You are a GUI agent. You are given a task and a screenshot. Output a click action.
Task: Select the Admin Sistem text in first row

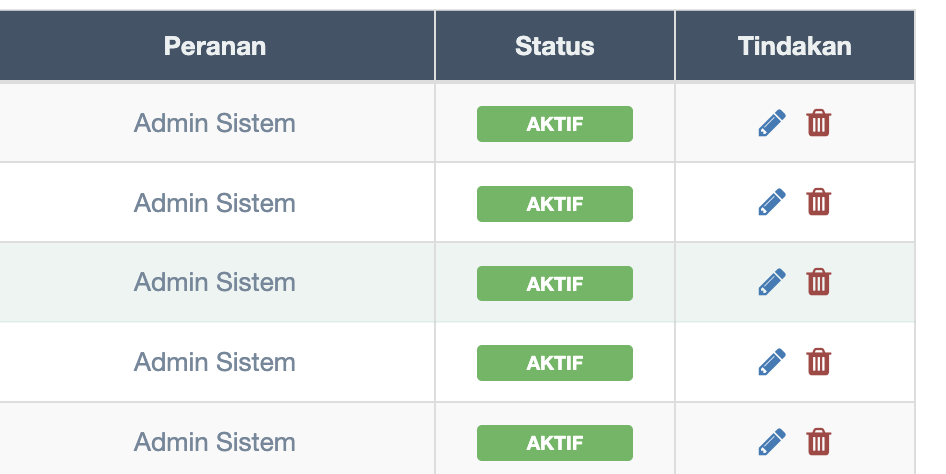[x=215, y=124]
